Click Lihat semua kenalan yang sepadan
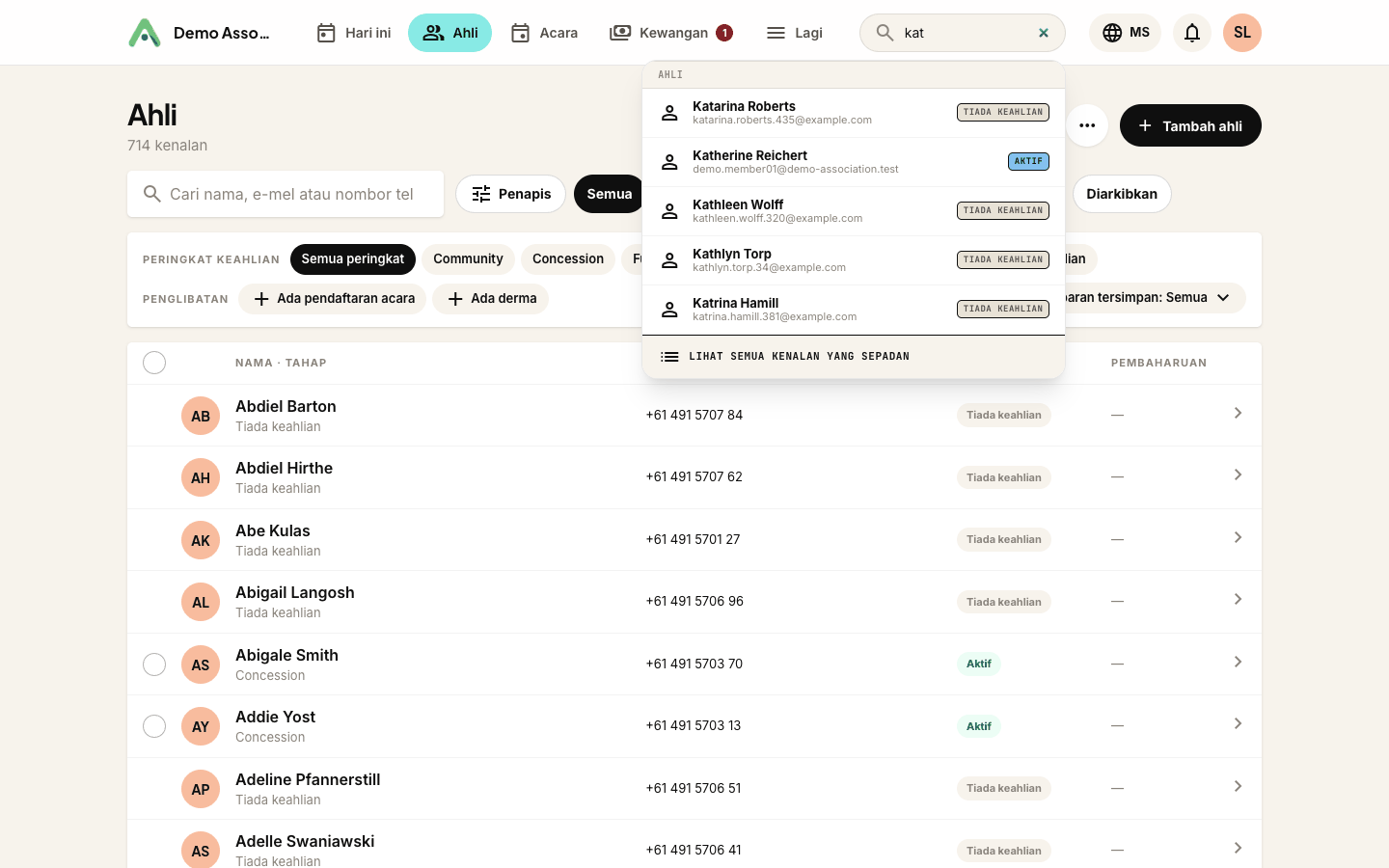This screenshot has width=1389, height=868. [854, 357]
